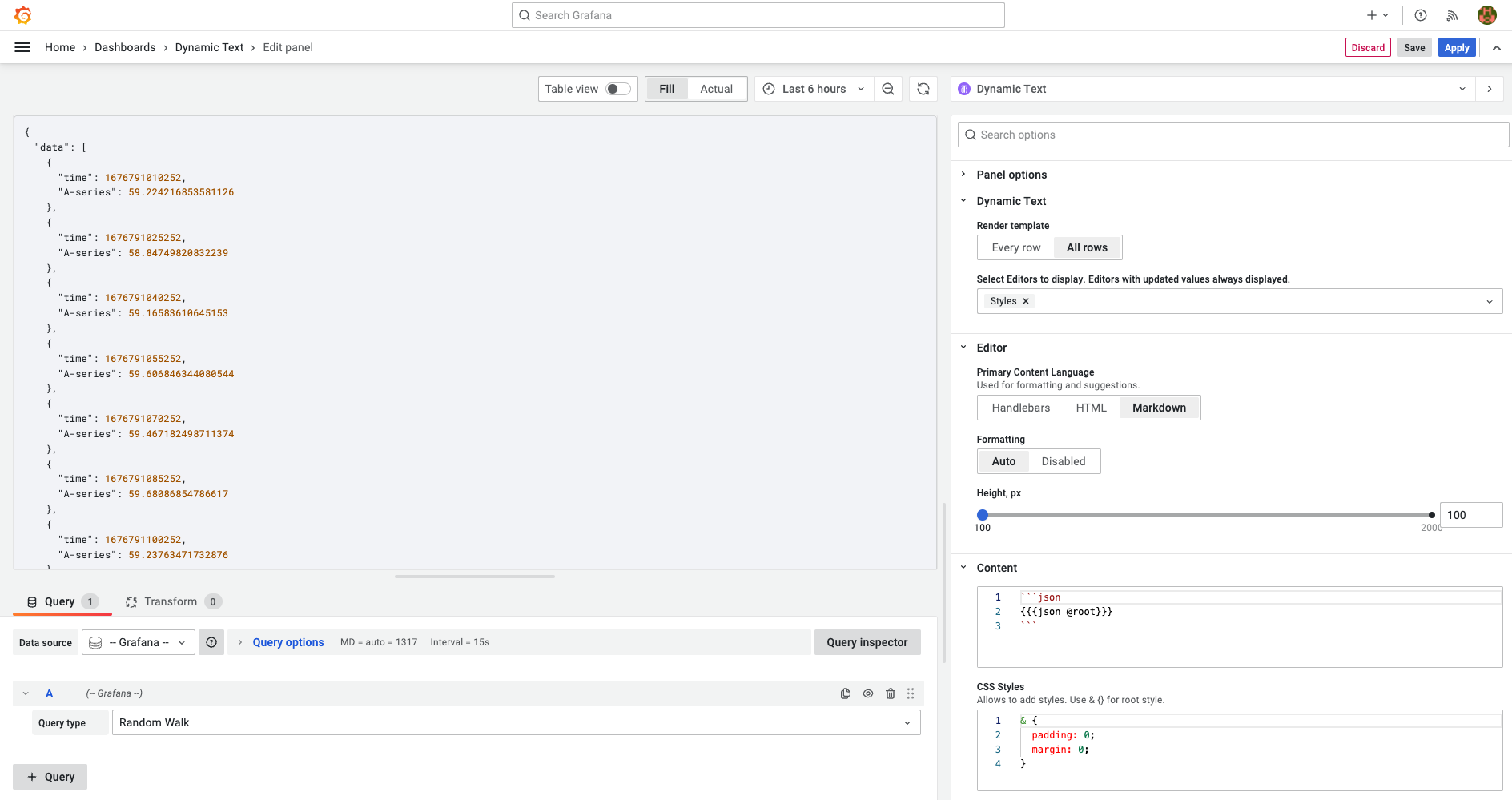The image size is (1512, 800).
Task: Duplicate query A with copy icon
Action: coord(846,693)
